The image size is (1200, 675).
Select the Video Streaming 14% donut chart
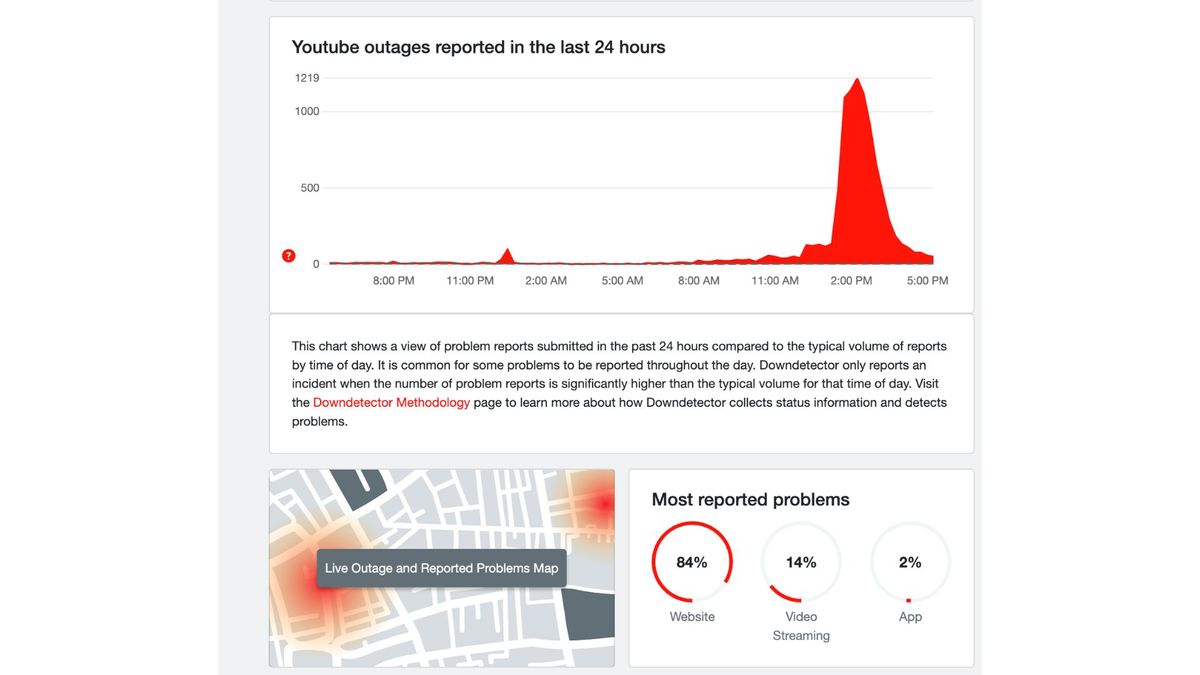coord(801,562)
